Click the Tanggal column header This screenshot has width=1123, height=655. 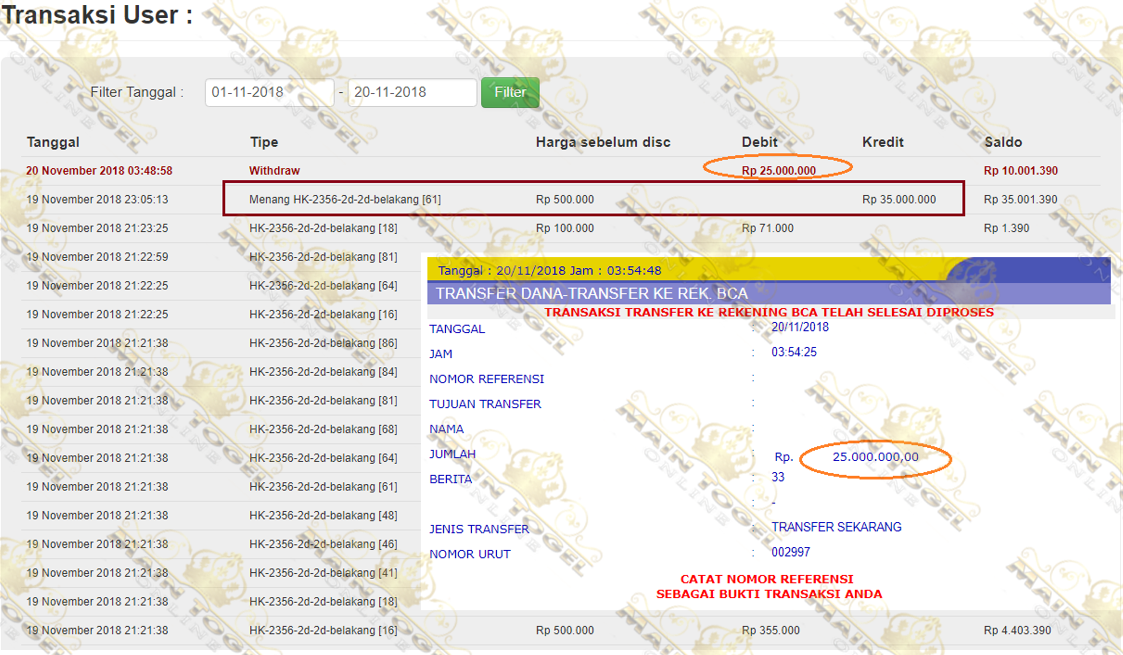click(x=53, y=142)
